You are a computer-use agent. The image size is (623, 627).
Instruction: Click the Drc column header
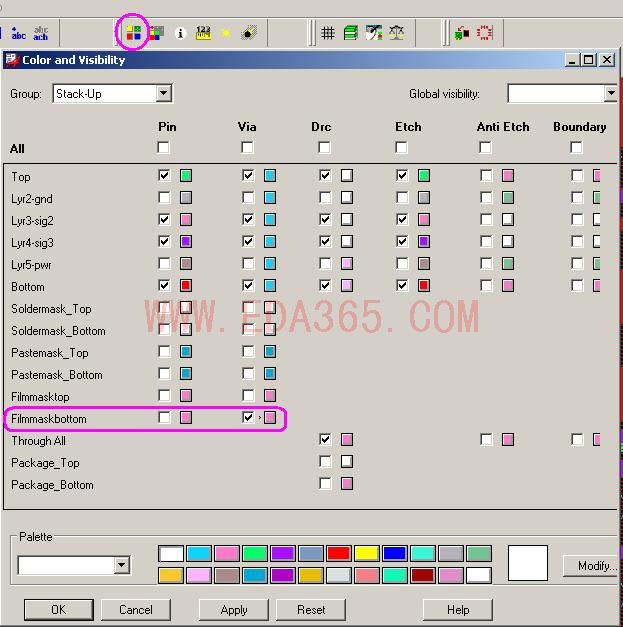pyautogui.click(x=321, y=127)
